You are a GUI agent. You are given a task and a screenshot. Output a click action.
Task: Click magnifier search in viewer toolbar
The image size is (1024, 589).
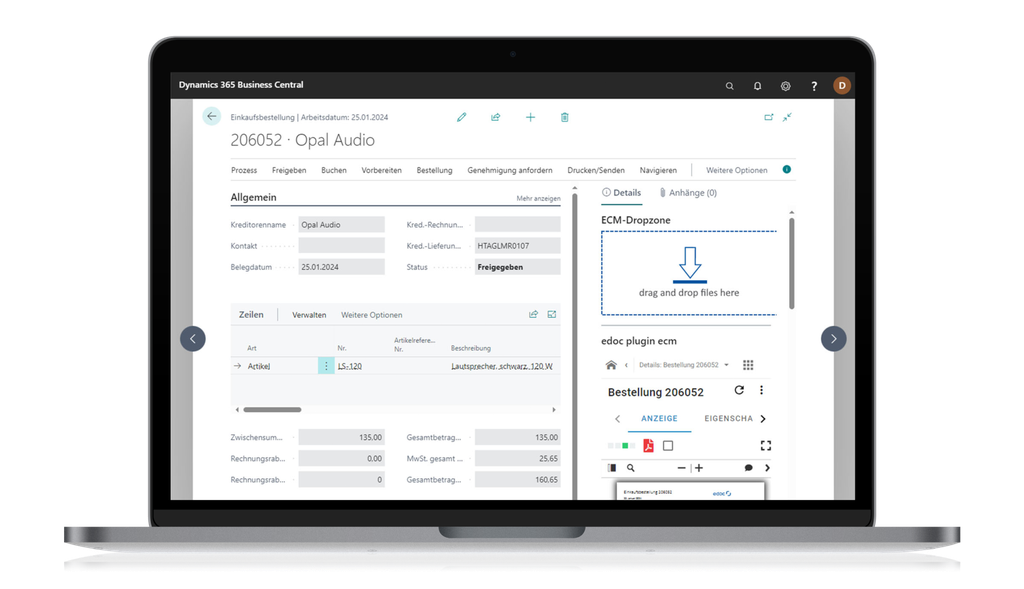631,468
